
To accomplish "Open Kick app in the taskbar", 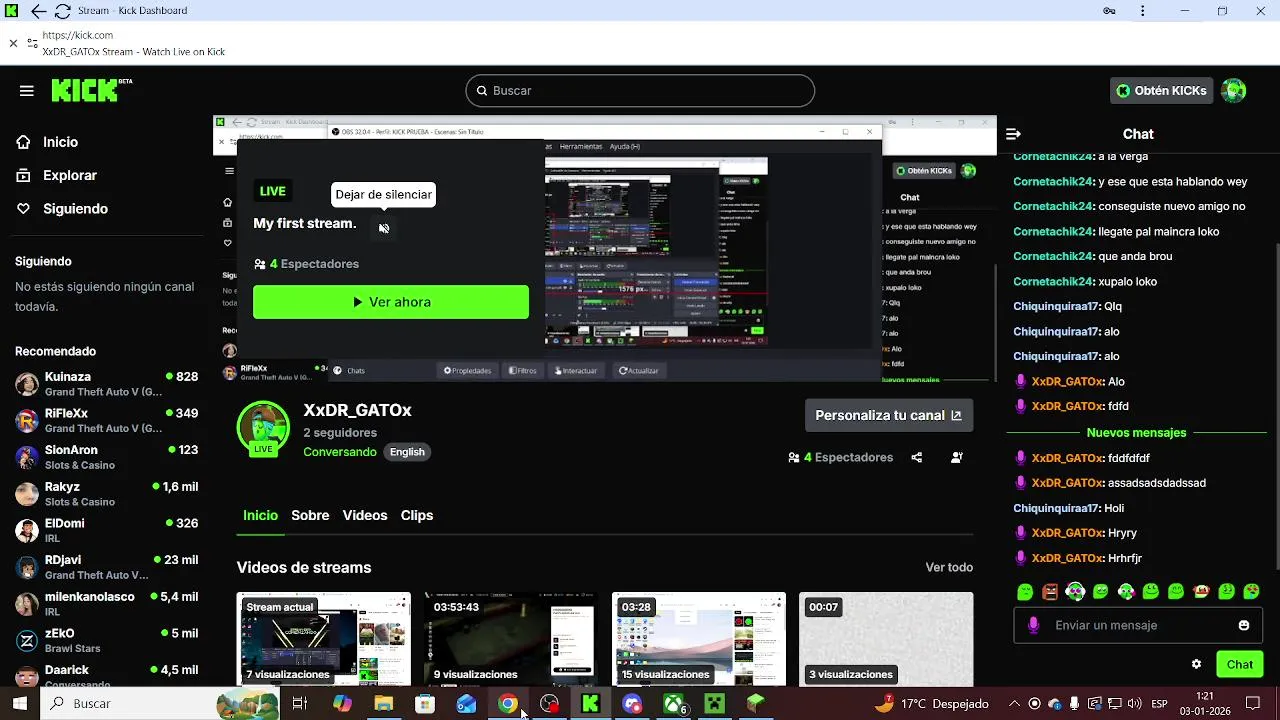I will [590, 704].
